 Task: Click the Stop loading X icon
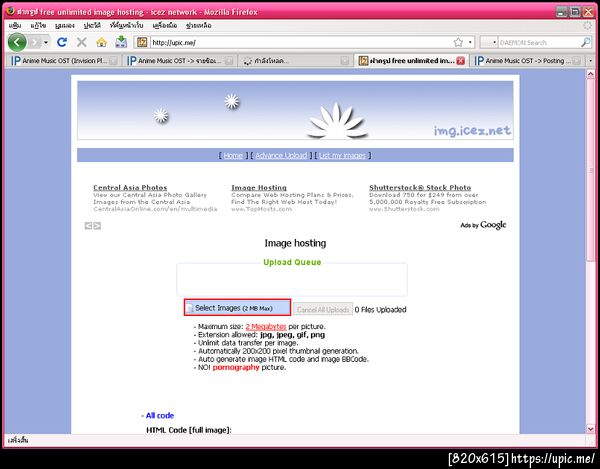82,42
